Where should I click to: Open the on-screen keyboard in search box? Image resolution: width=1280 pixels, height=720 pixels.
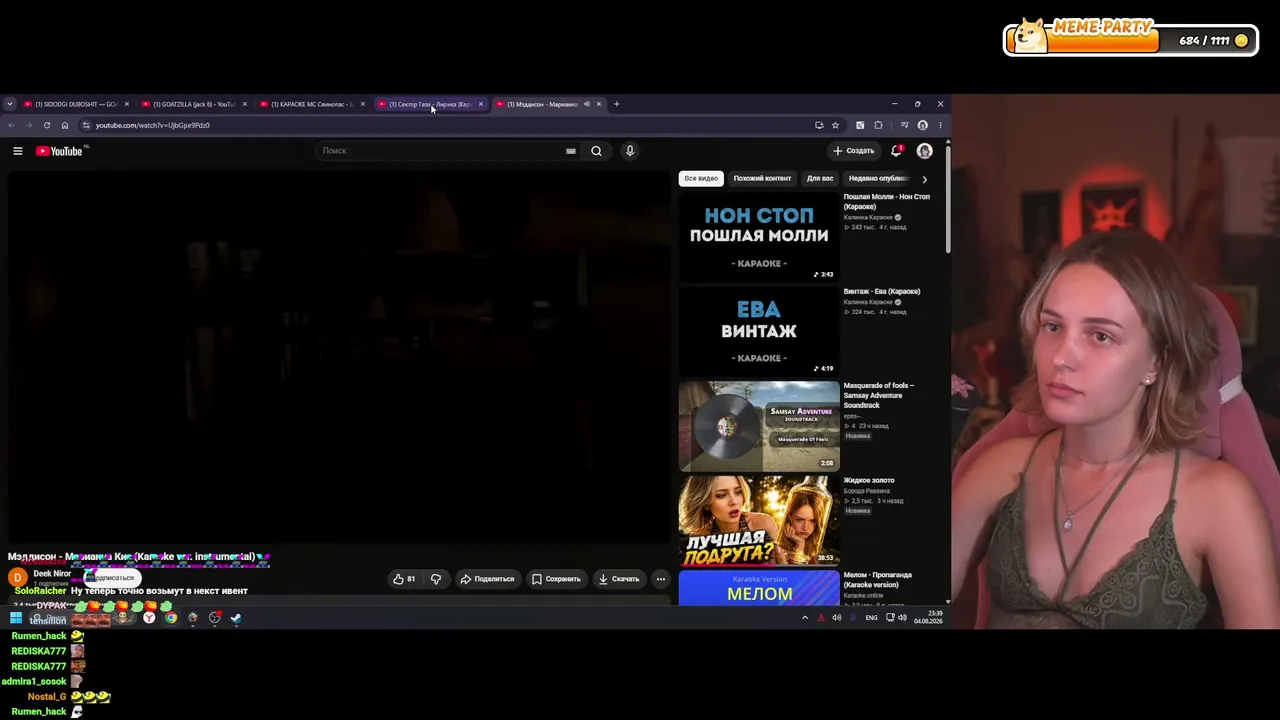tap(570, 151)
